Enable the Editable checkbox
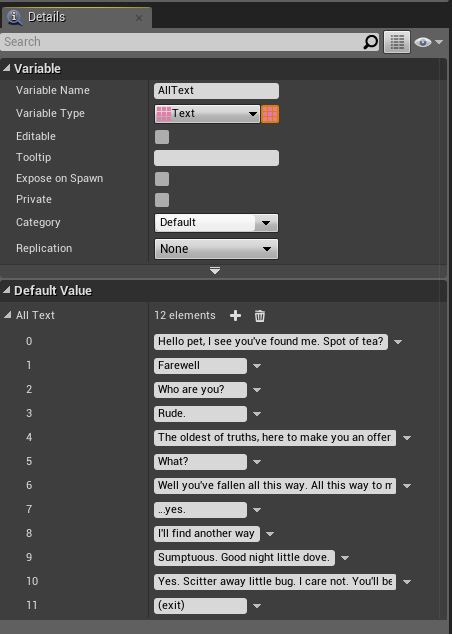 pos(162,137)
